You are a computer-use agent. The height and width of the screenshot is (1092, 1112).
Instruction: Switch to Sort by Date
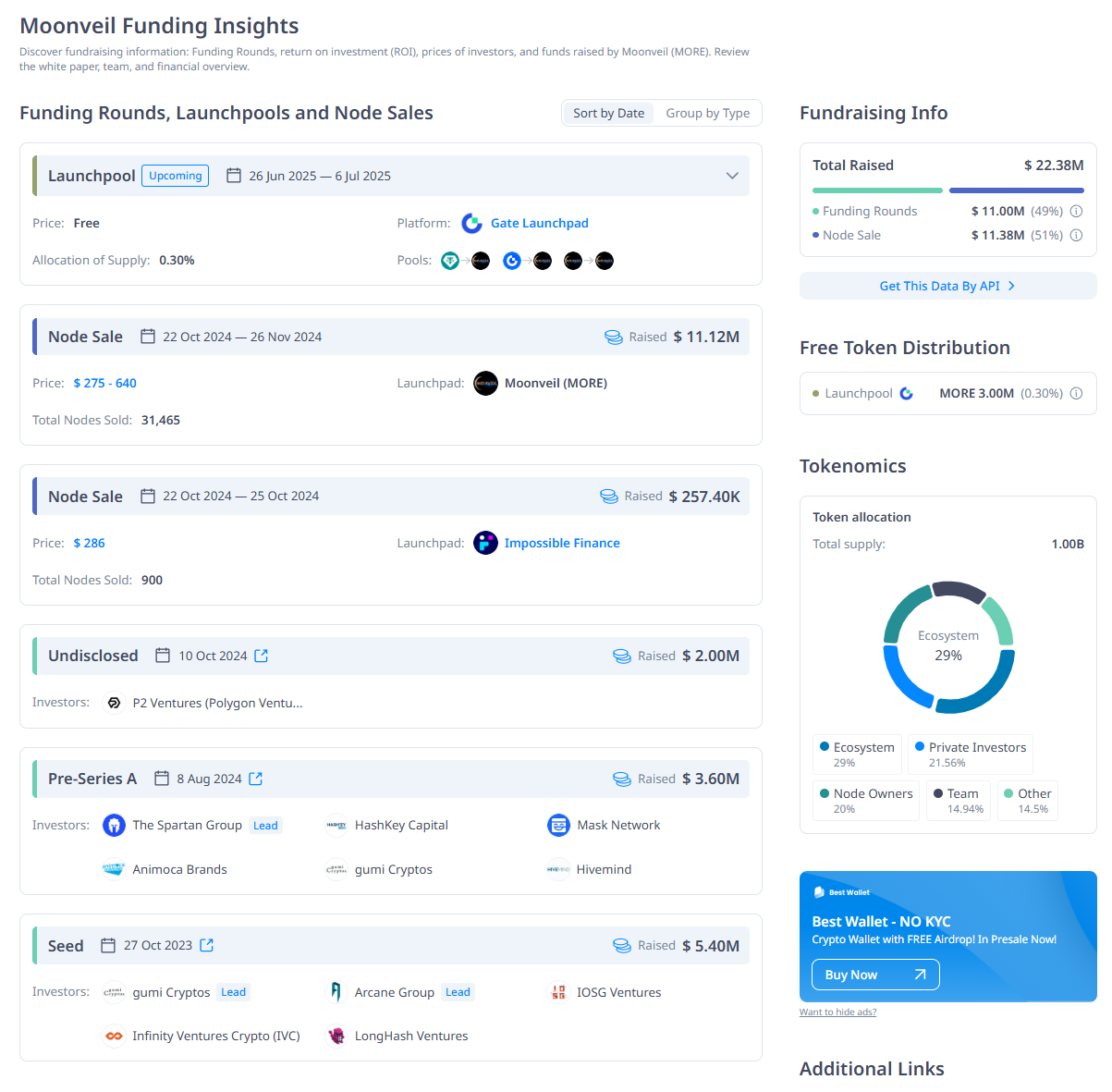(608, 113)
